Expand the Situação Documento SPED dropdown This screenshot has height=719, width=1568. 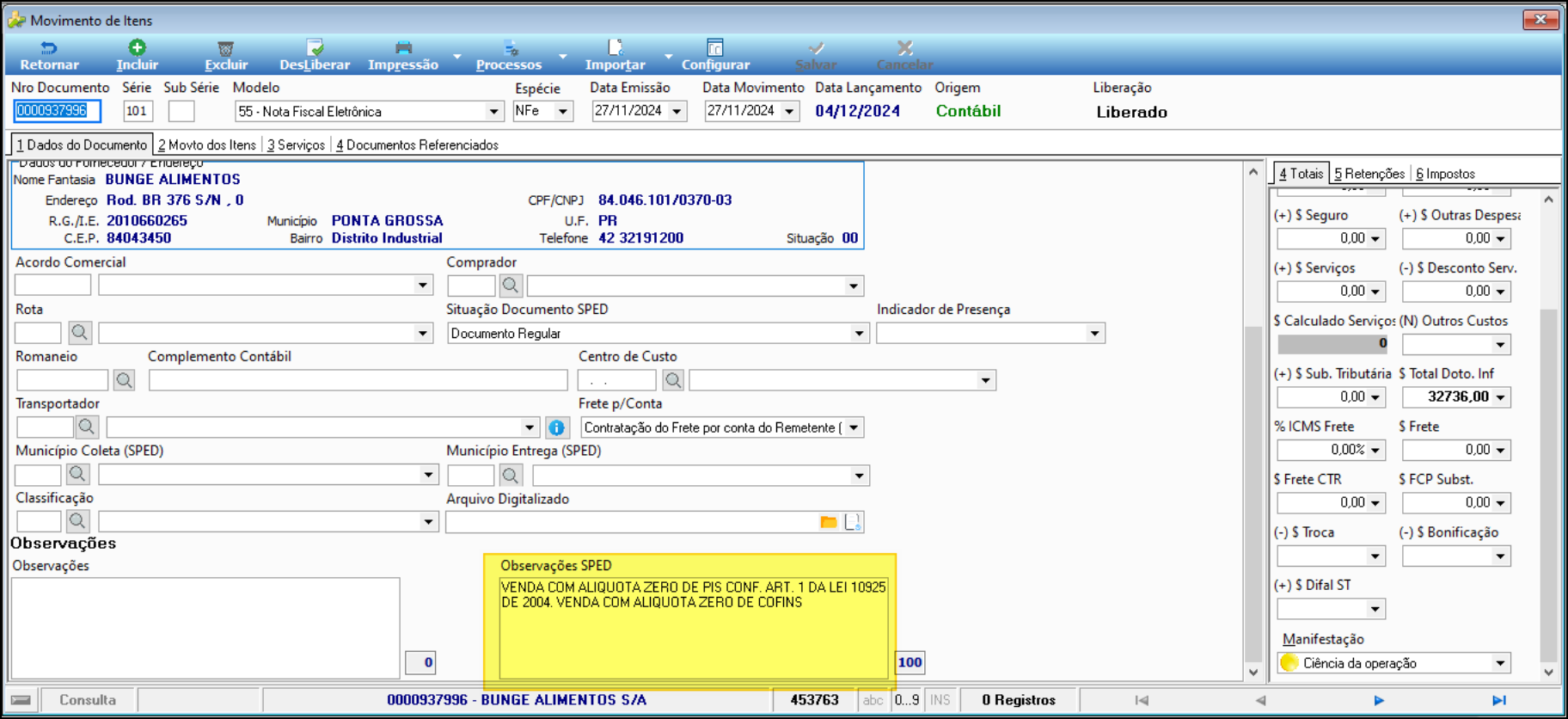click(x=859, y=334)
